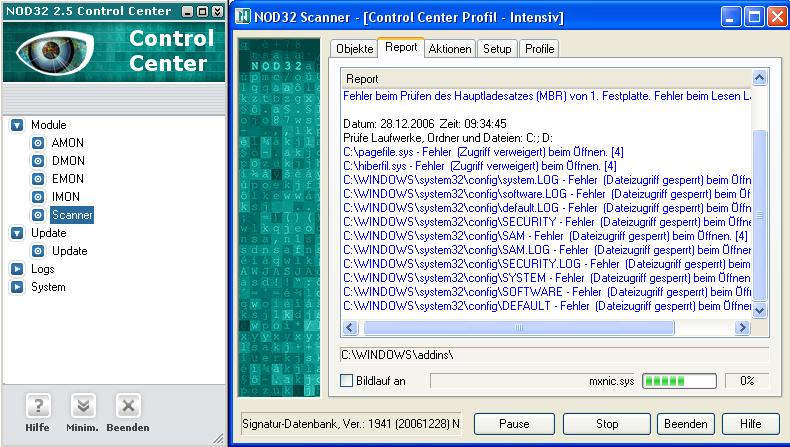The image size is (790, 447).
Task: Click report scroll up arrow
Action: [759, 78]
